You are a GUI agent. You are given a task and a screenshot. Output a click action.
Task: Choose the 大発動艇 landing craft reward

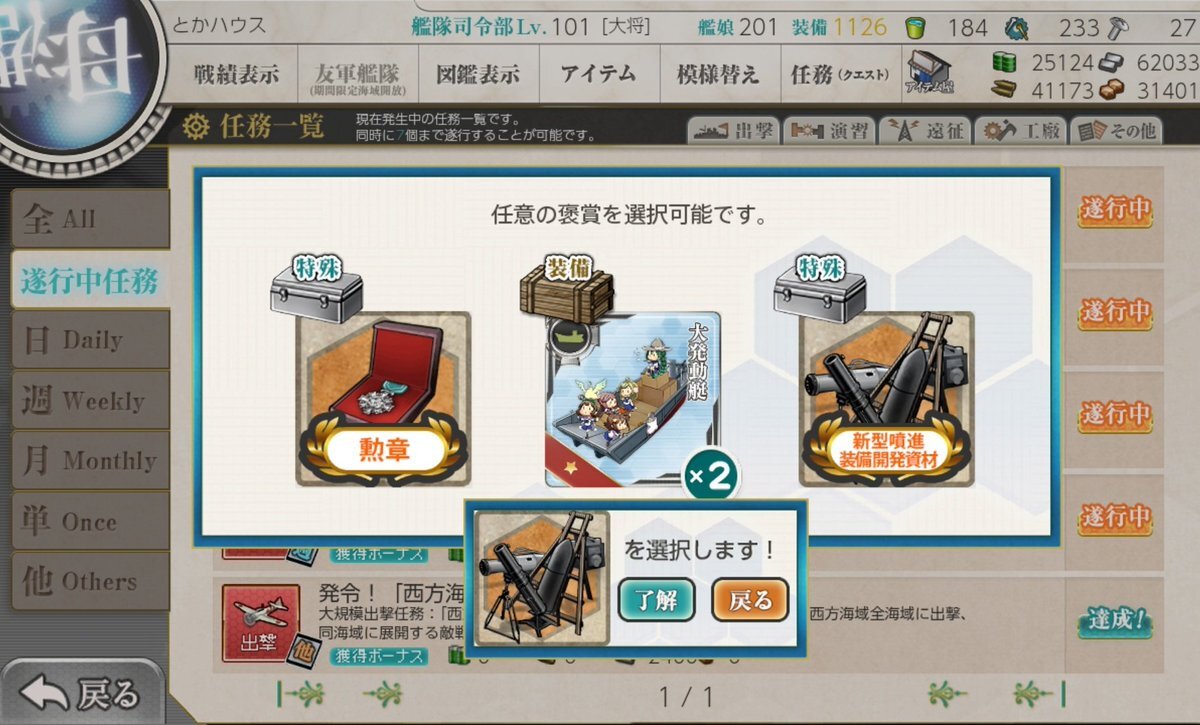[x=632, y=398]
